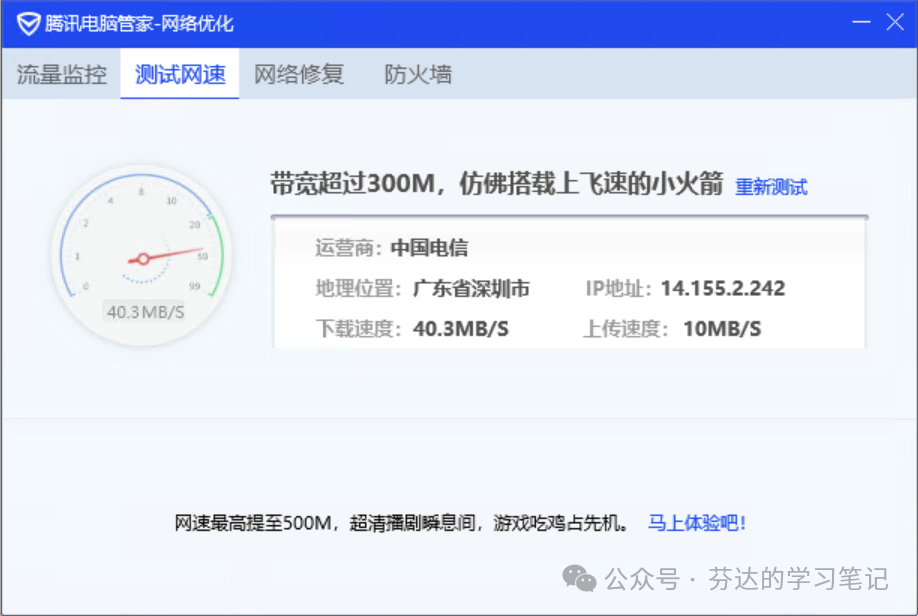Click the 腾讯电脑管家-网络优化 window title
Screen dimensions: 918x616
[x=139, y=24]
